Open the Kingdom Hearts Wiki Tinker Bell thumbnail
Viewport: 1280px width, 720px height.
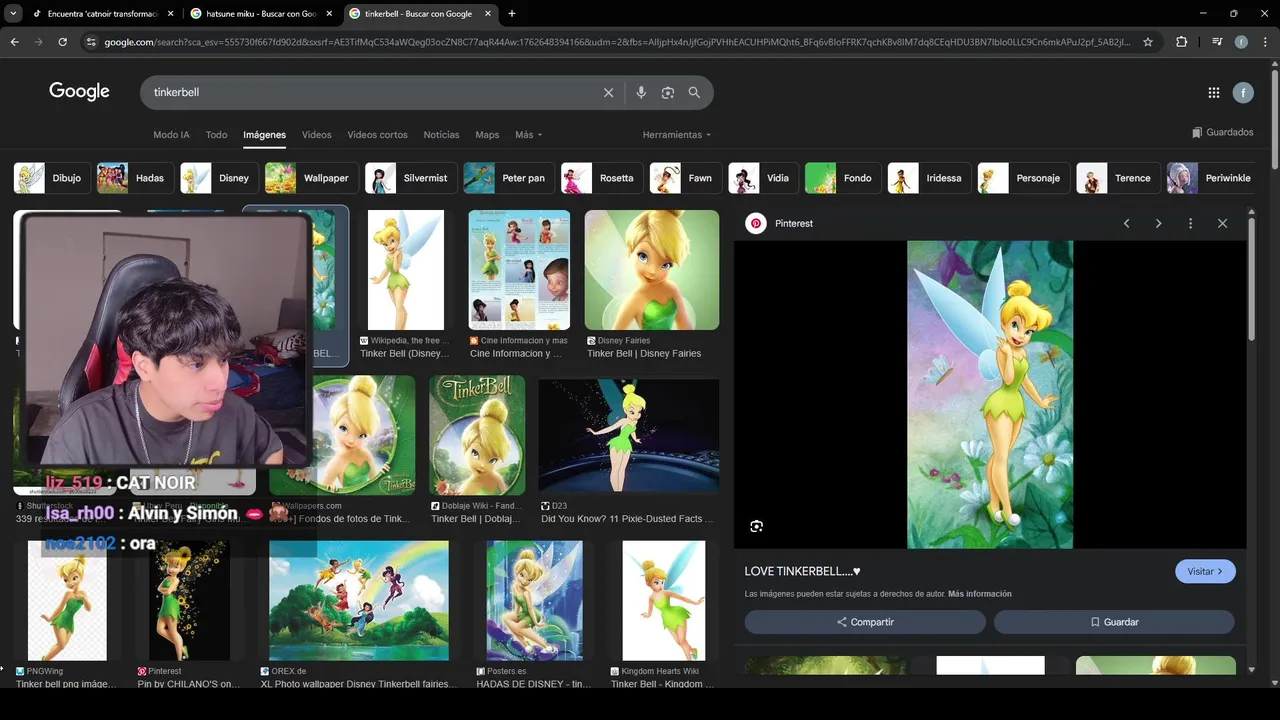tap(664, 600)
